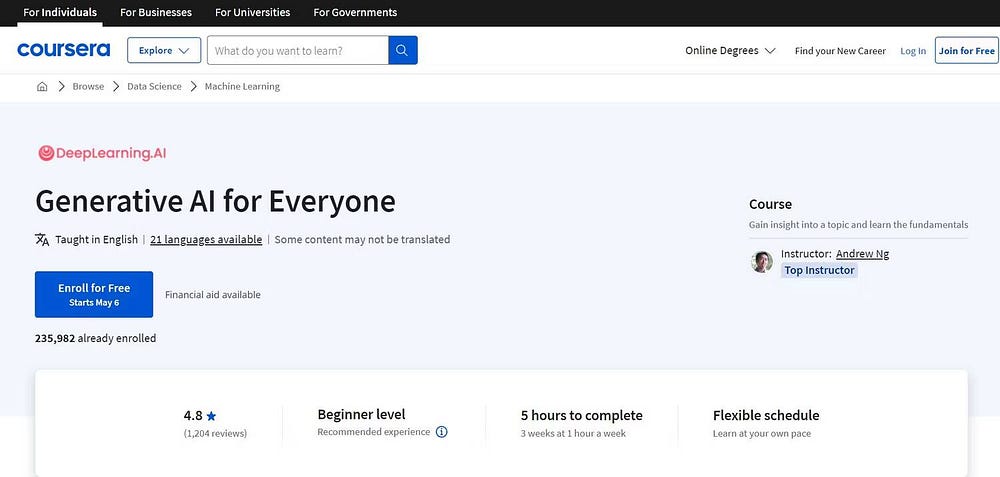1000x477 pixels.
Task: Click 'Taught in English' text
Action: click(96, 240)
